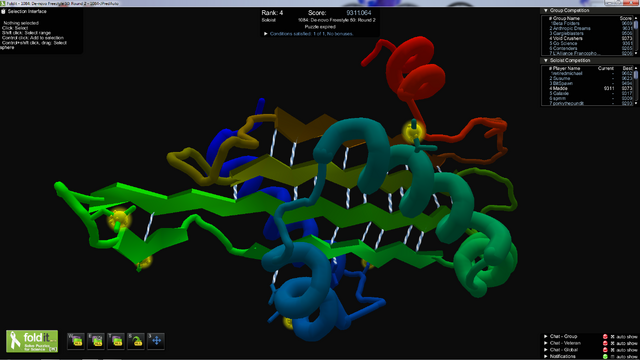Click the yellow highlighted sidechain on green sheet
The width and height of the screenshot is (640, 360).
pos(119,219)
